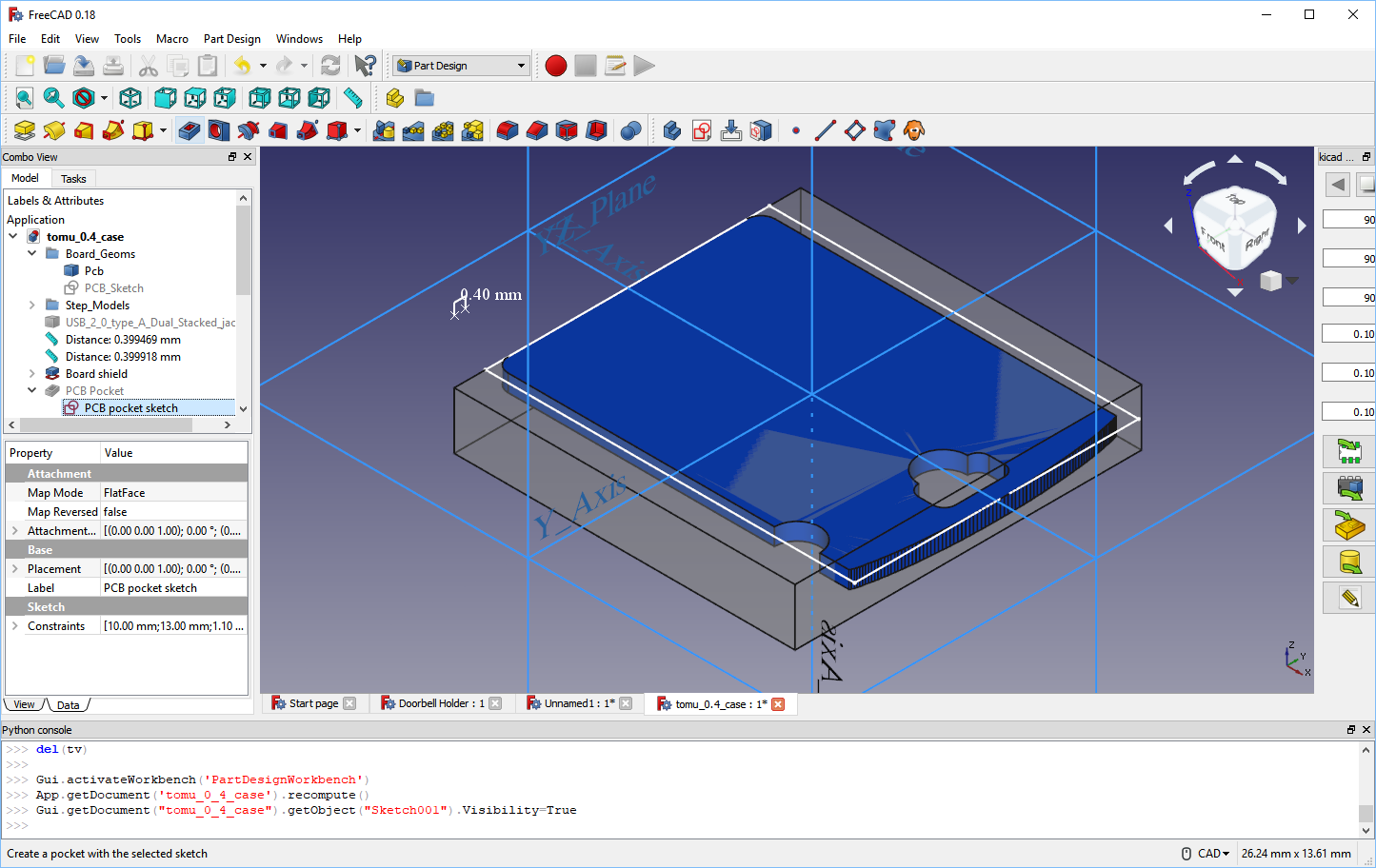Image resolution: width=1376 pixels, height=868 pixels.
Task: Collapse the Board_Geoms folder
Action: click(x=32, y=254)
